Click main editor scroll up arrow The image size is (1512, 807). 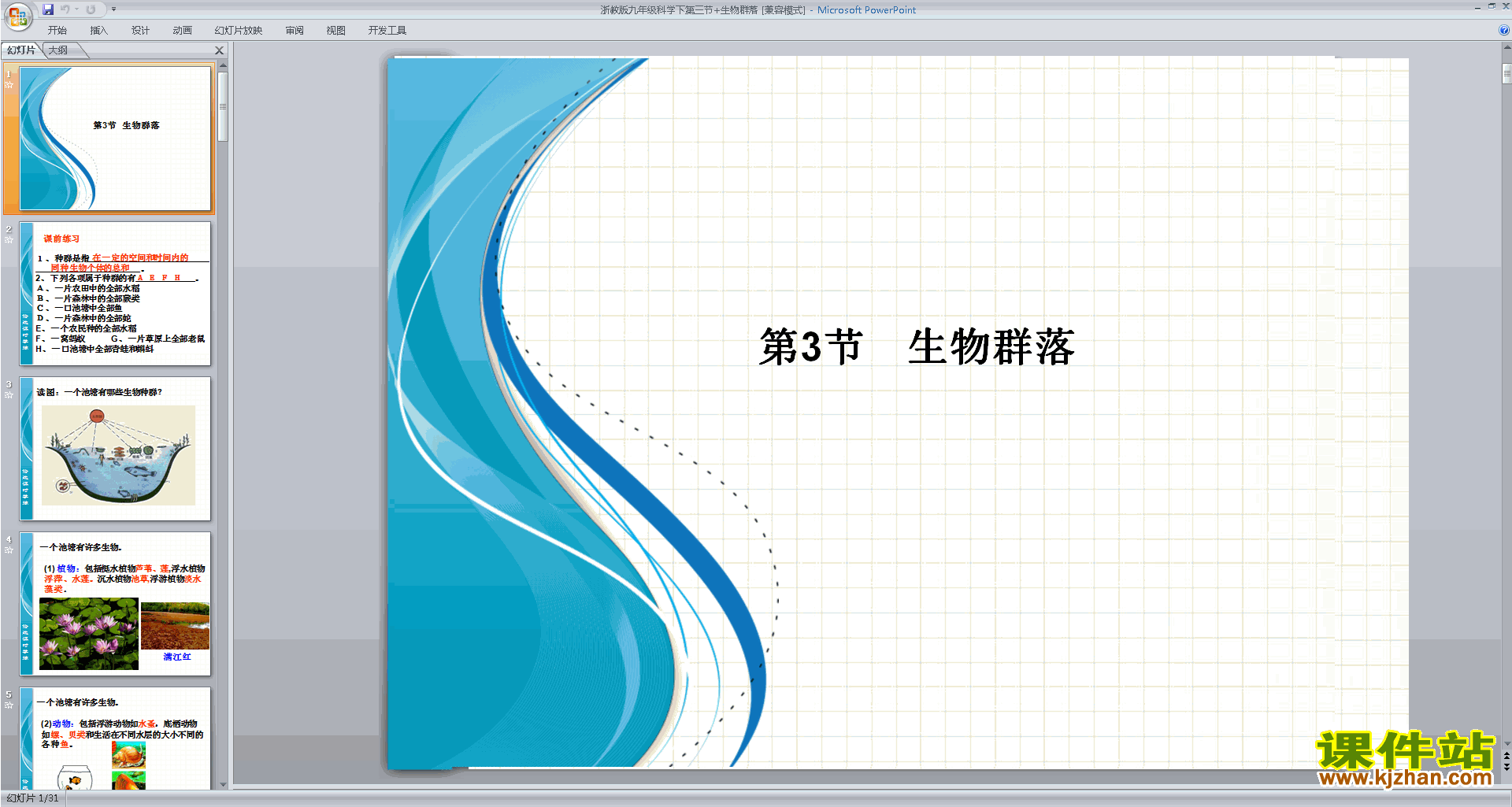1506,48
